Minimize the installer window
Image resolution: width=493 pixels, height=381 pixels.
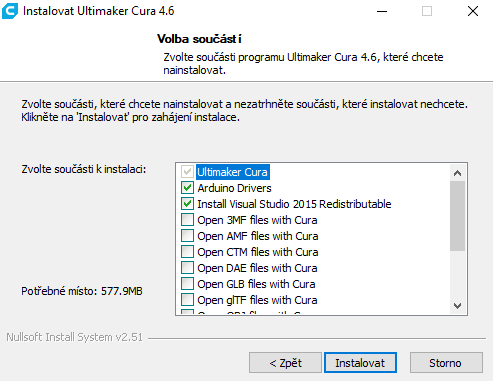[382, 11]
